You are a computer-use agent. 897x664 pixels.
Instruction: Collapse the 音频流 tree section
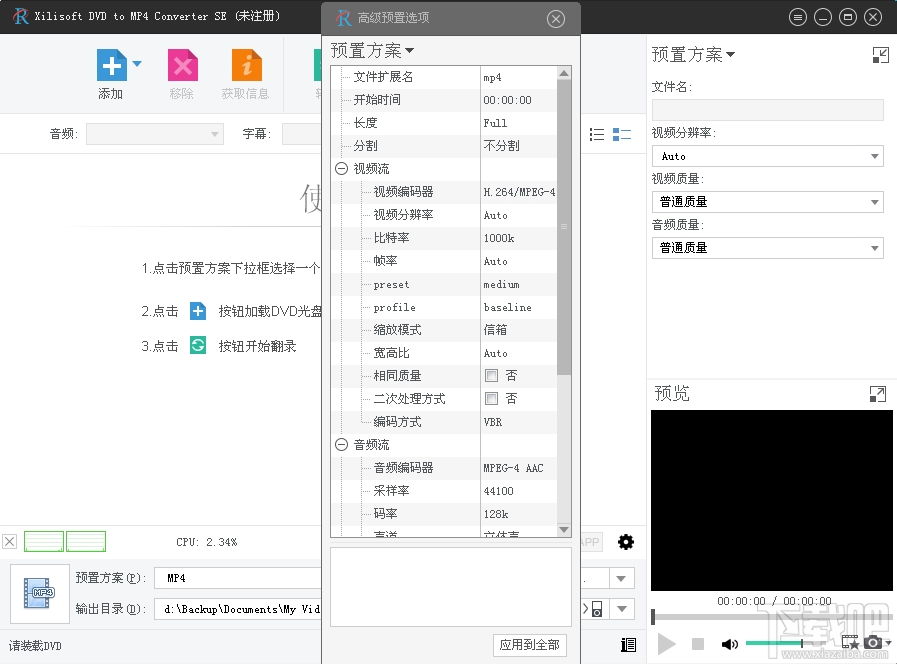pyautogui.click(x=342, y=445)
